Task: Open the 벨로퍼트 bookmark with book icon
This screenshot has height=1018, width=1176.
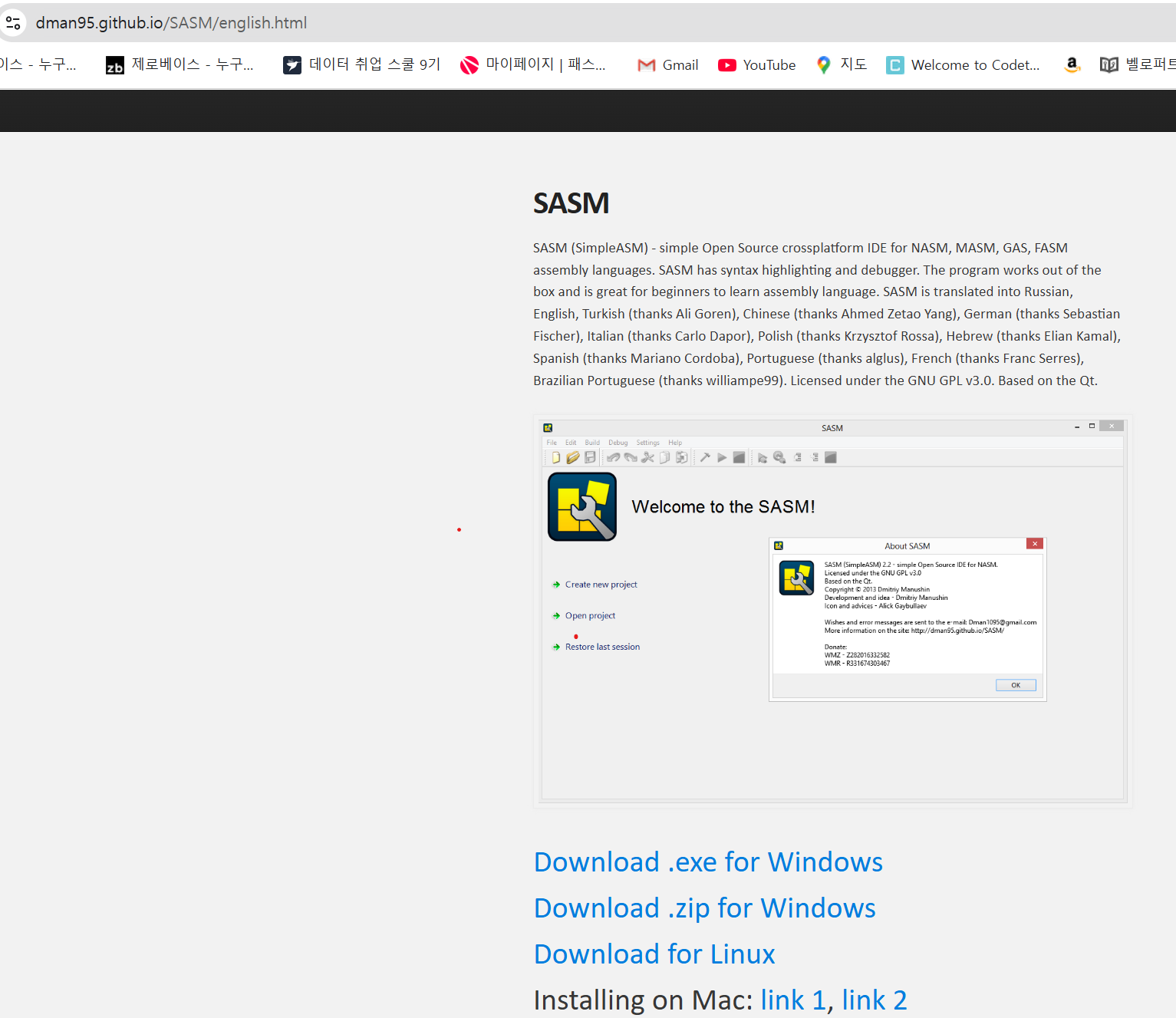Action: [x=1138, y=65]
